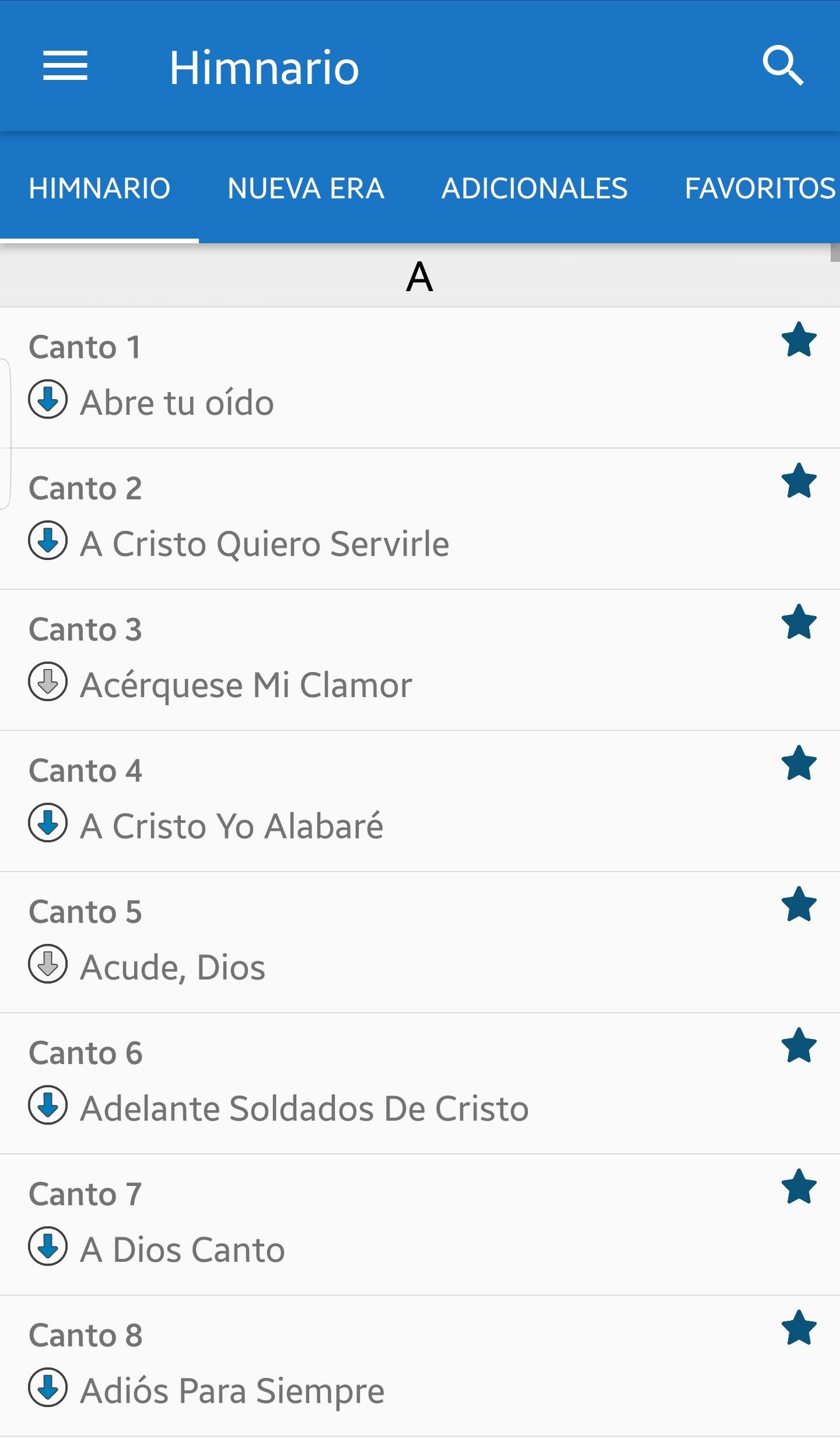Toggle favorite star for Canto 8
This screenshot has height=1438, width=840.
pyautogui.click(x=799, y=1328)
